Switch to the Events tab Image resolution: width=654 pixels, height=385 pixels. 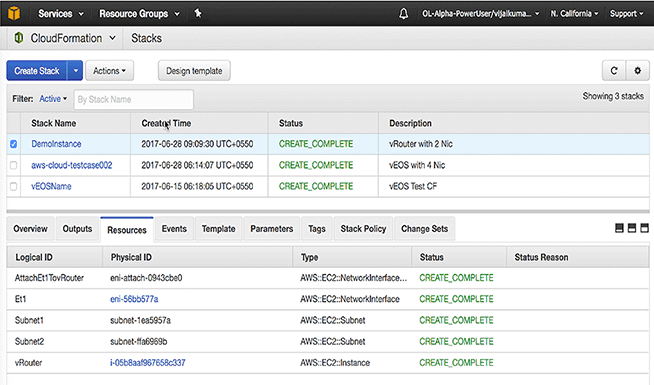(x=174, y=229)
